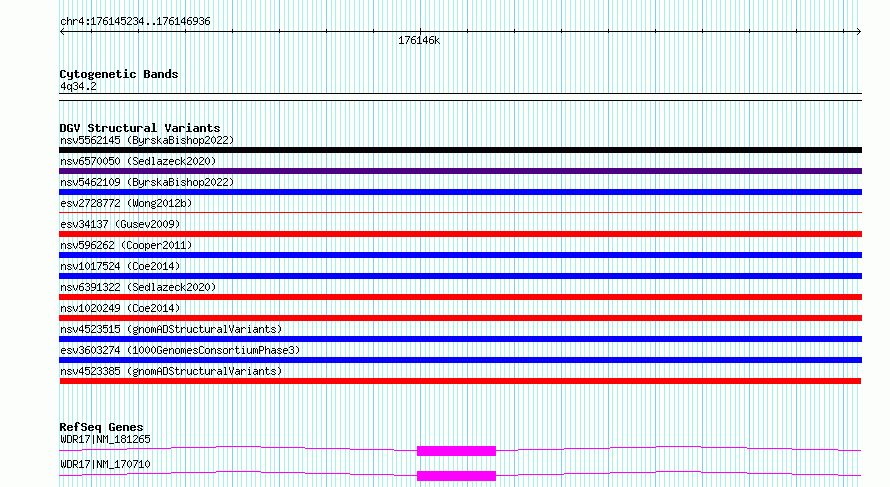
Task: Open the nsv6391322 (Sedlazeck2020) label
Action: pos(138,287)
